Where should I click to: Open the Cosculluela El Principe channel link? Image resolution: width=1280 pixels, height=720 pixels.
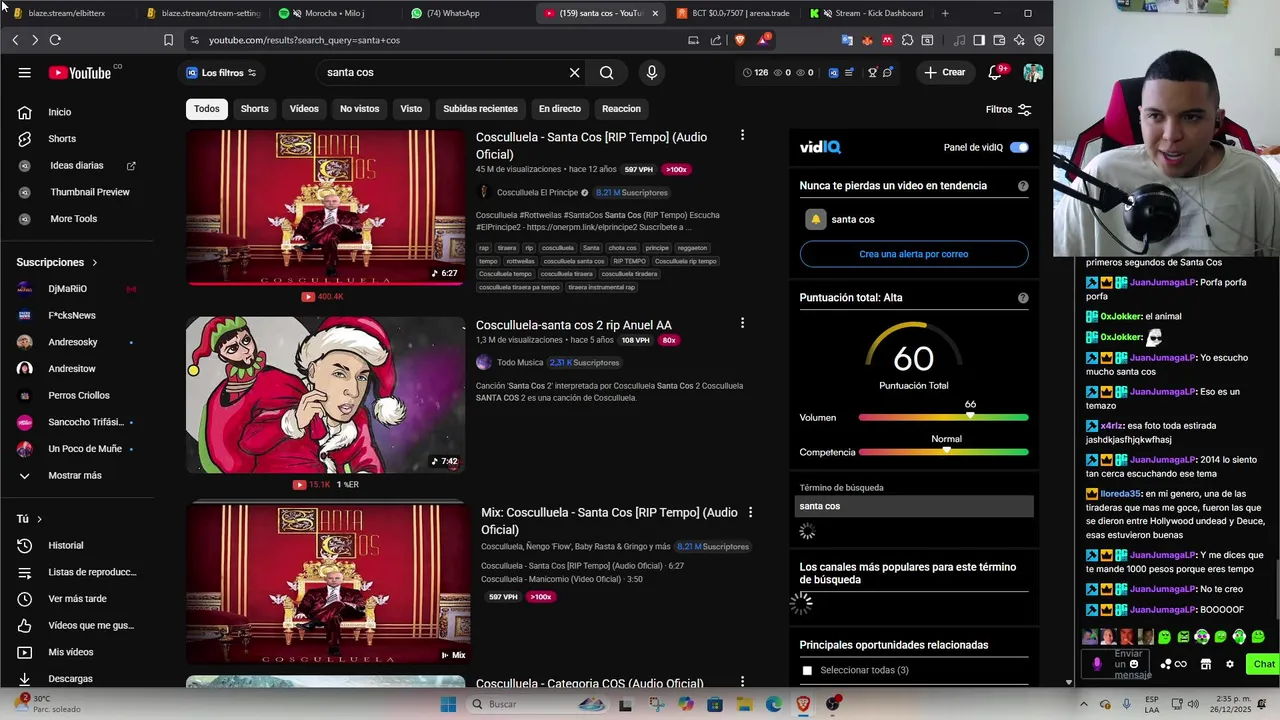coord(537,193)
